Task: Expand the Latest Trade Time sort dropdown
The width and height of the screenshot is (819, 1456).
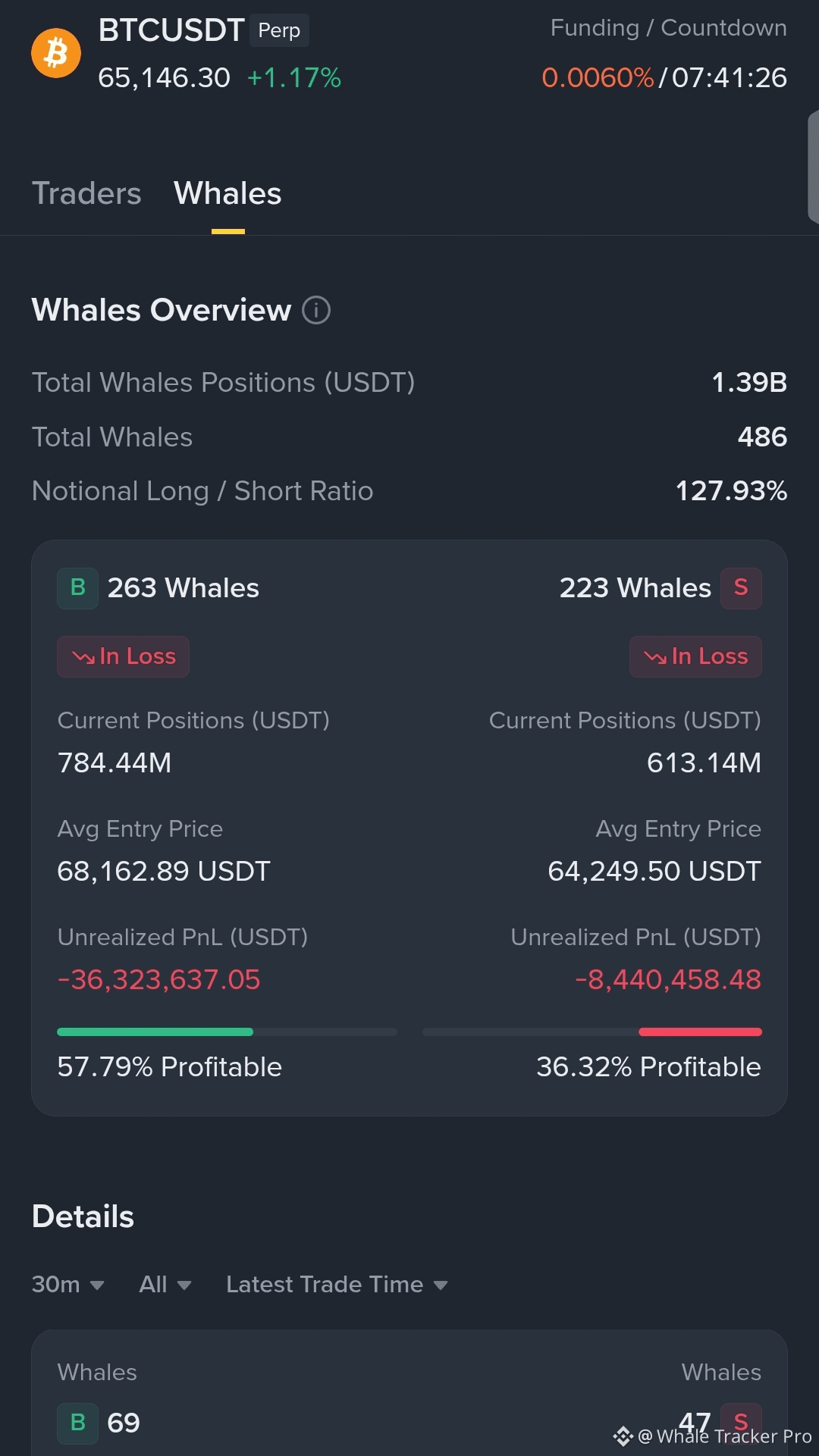Action: [x=337, y=1285]
